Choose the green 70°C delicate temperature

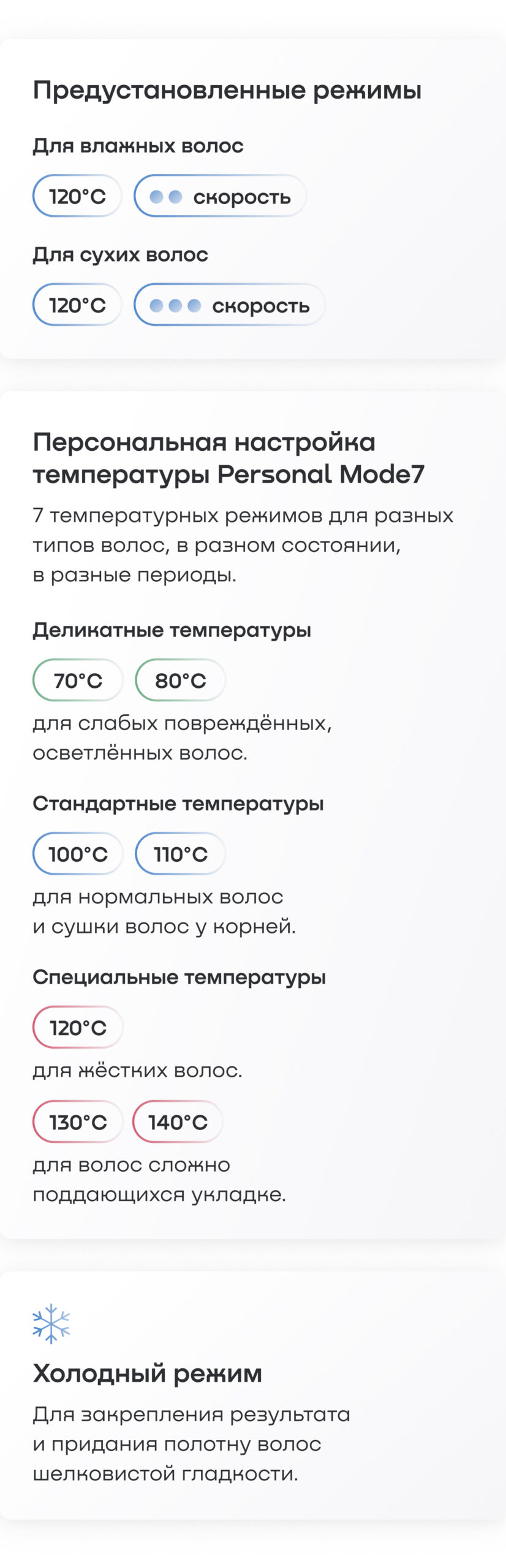pos(78,680)
